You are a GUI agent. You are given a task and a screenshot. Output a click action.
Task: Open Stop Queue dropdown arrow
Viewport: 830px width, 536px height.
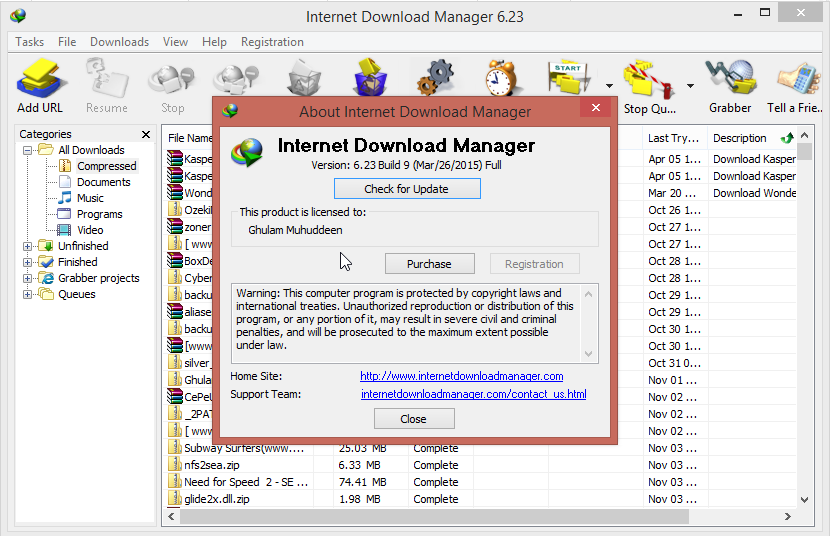click(x=690, y=86)
